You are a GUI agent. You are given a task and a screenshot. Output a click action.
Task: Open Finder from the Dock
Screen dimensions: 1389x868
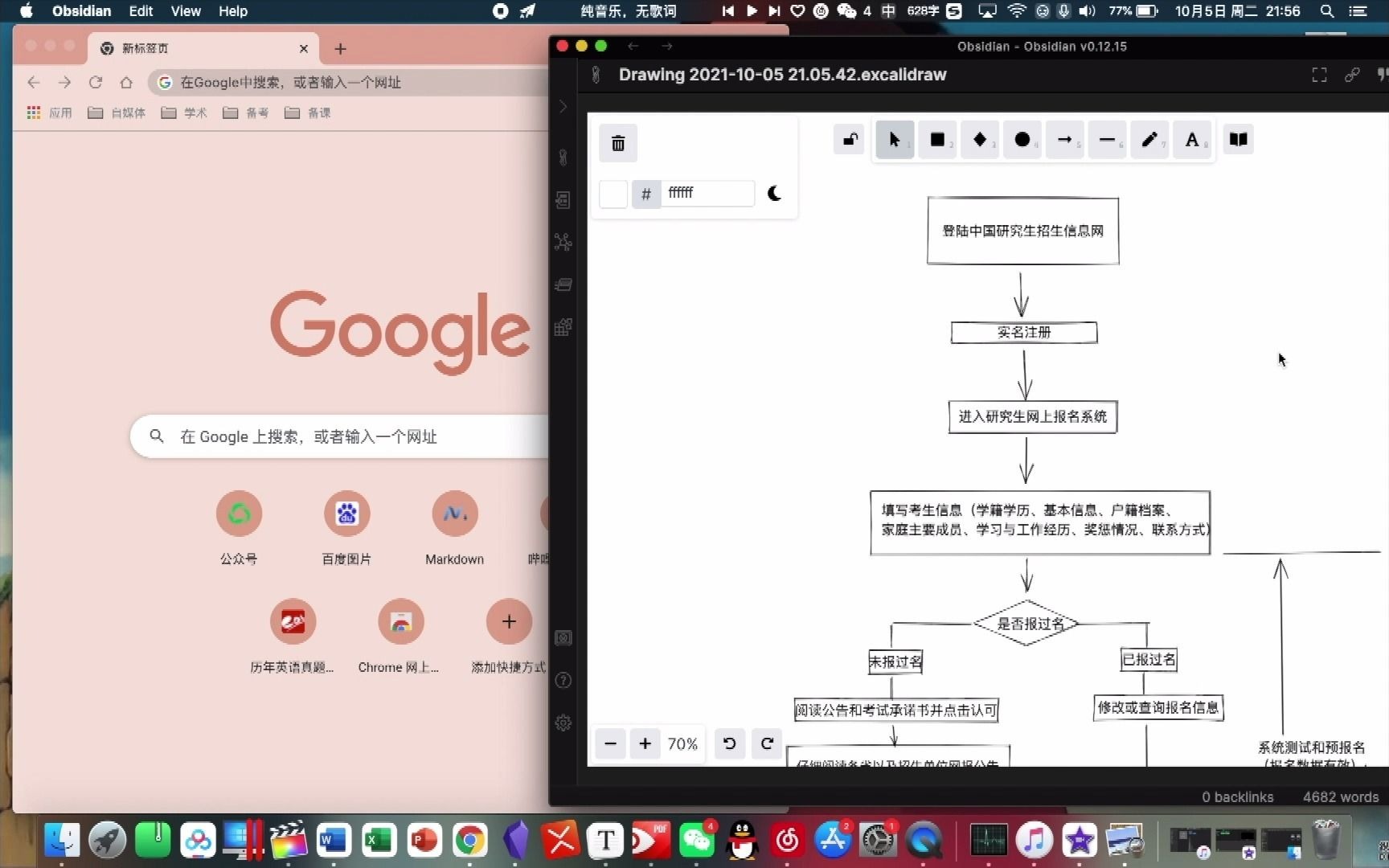point(62,841)
